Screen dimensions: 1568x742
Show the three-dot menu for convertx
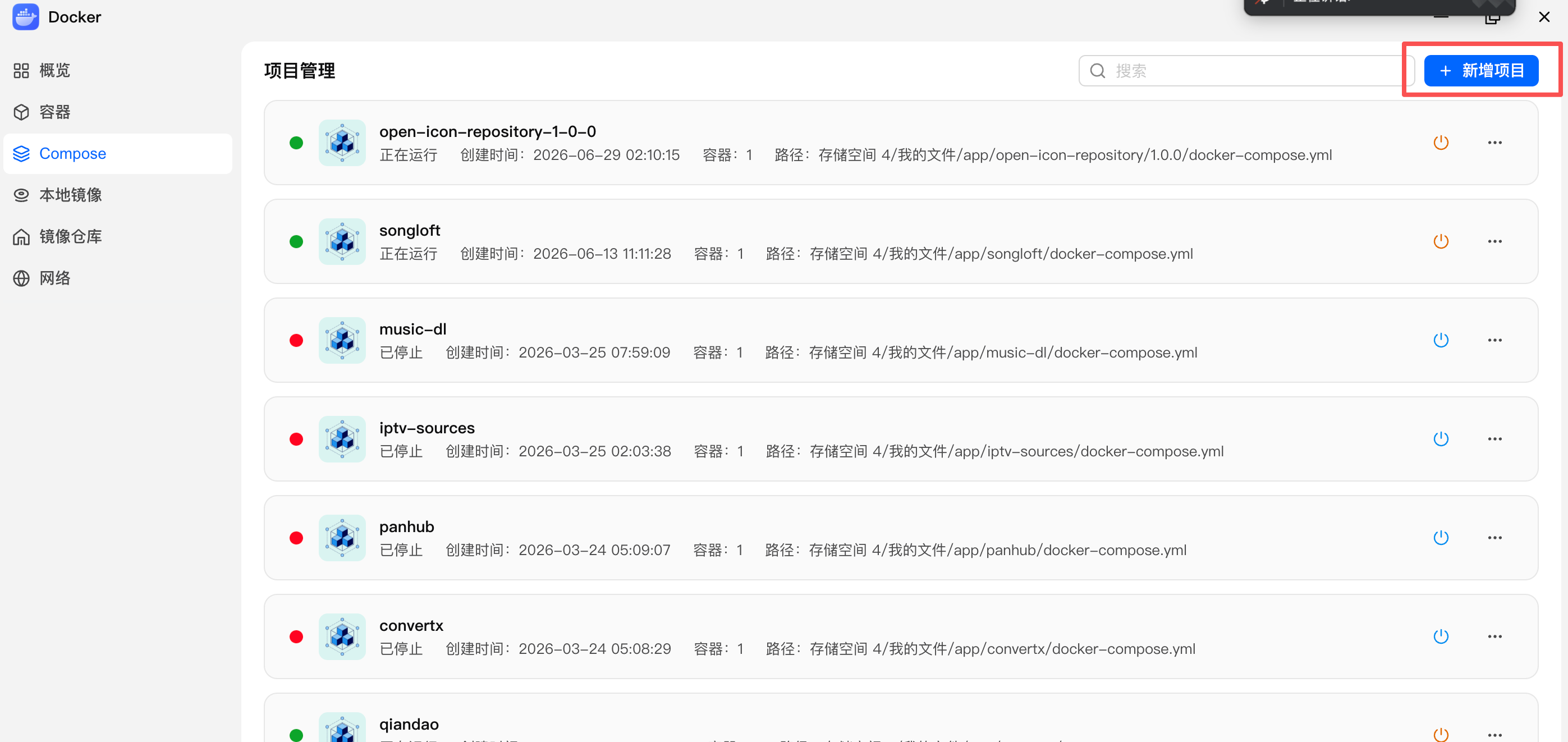[x=1494, y=636]
